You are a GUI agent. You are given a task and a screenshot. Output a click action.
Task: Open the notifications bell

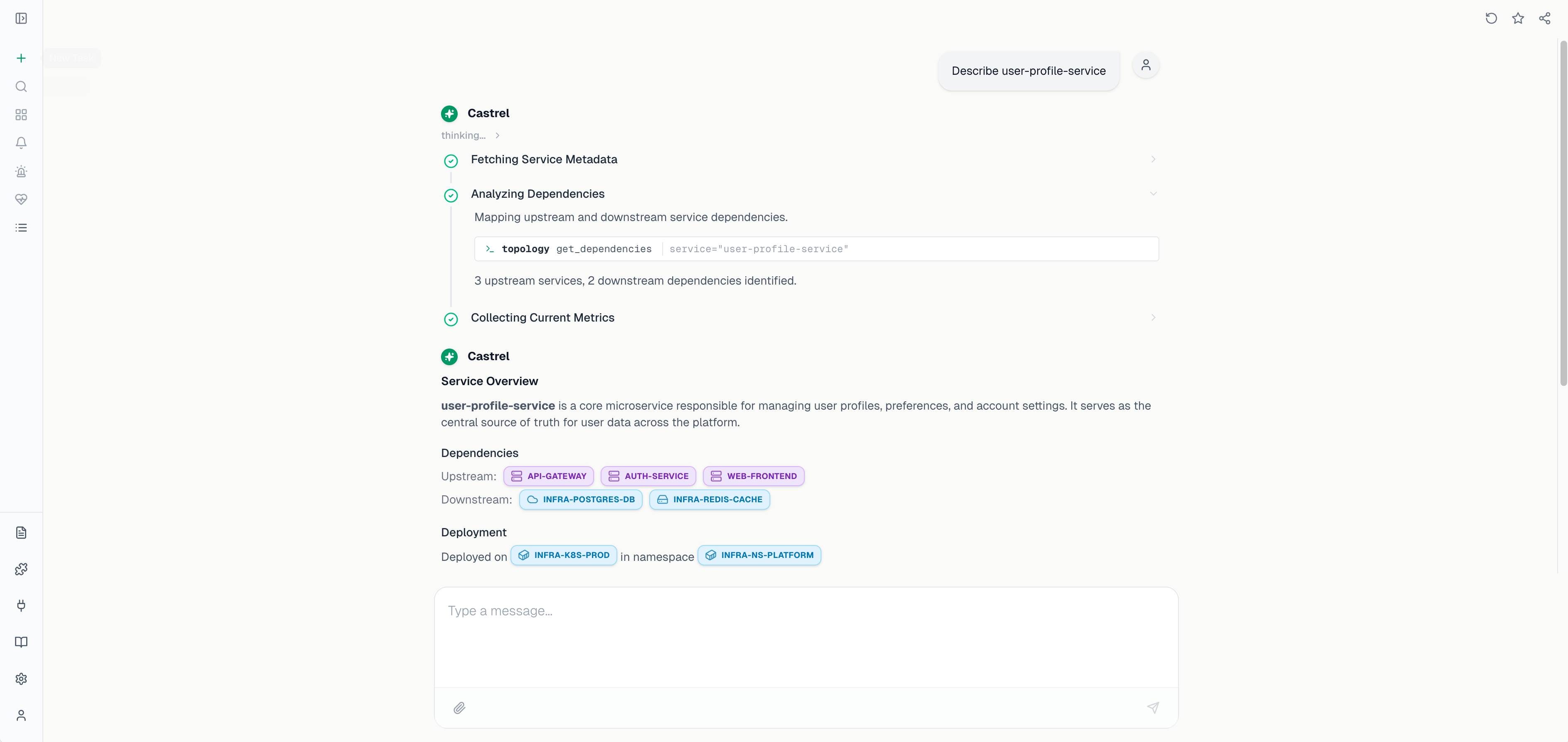click(x=21, y=143)
